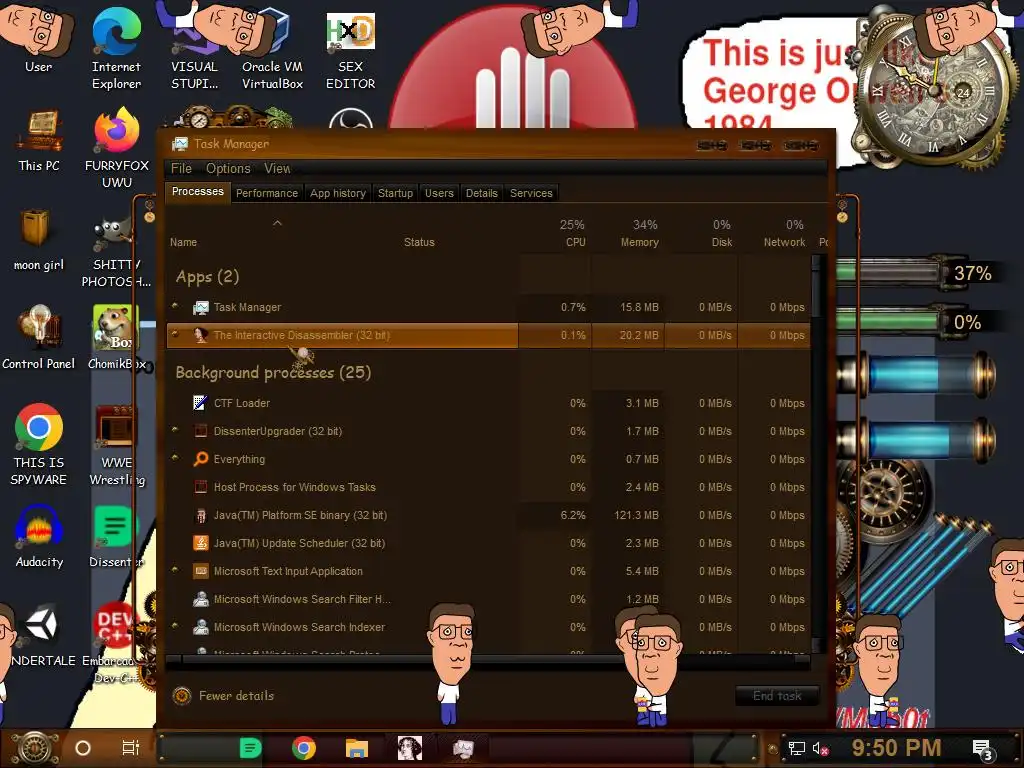
Task: Switch to the App history tab
Action: click(338, 193)
